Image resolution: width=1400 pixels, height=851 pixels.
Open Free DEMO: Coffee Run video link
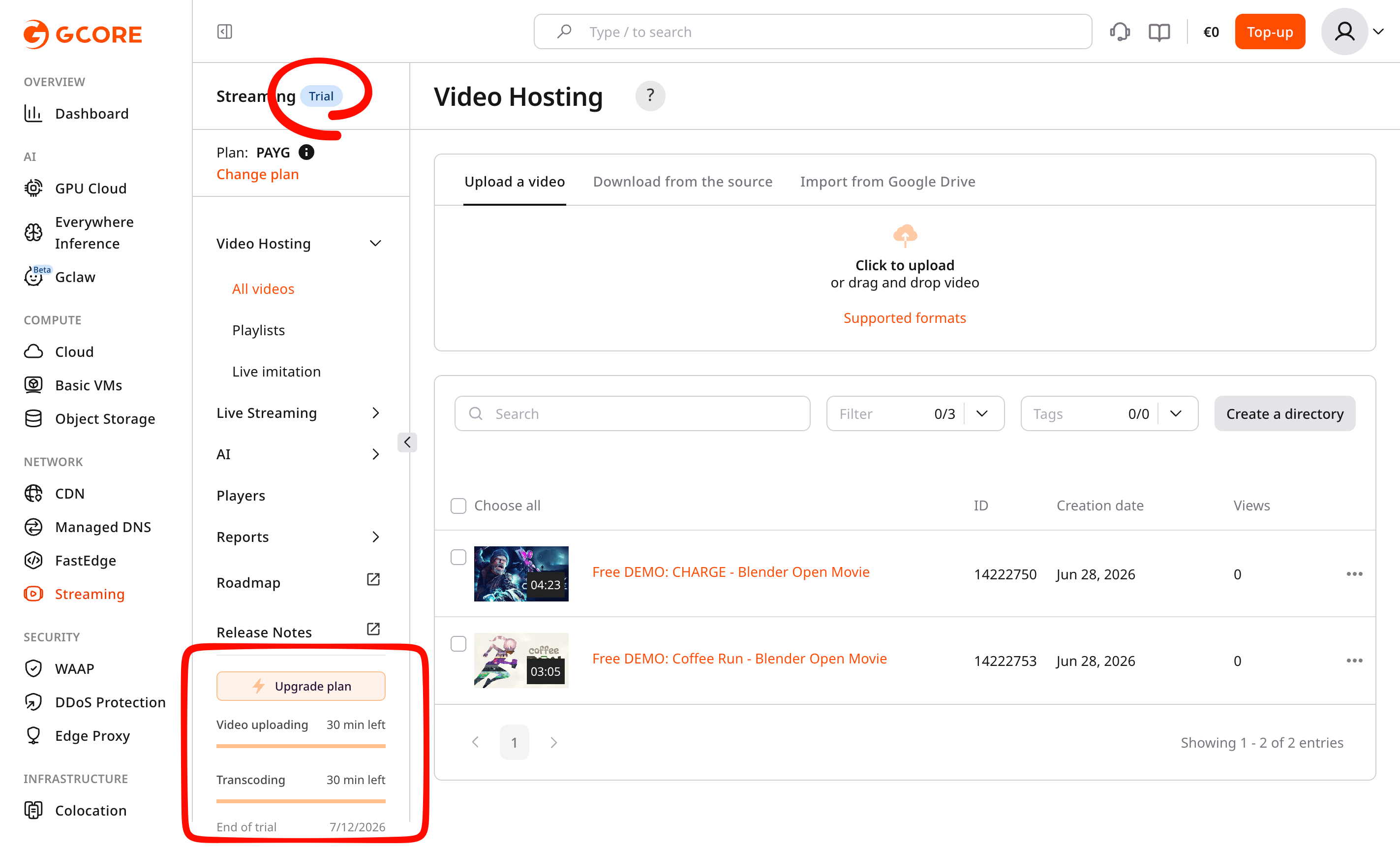point(739,659)
